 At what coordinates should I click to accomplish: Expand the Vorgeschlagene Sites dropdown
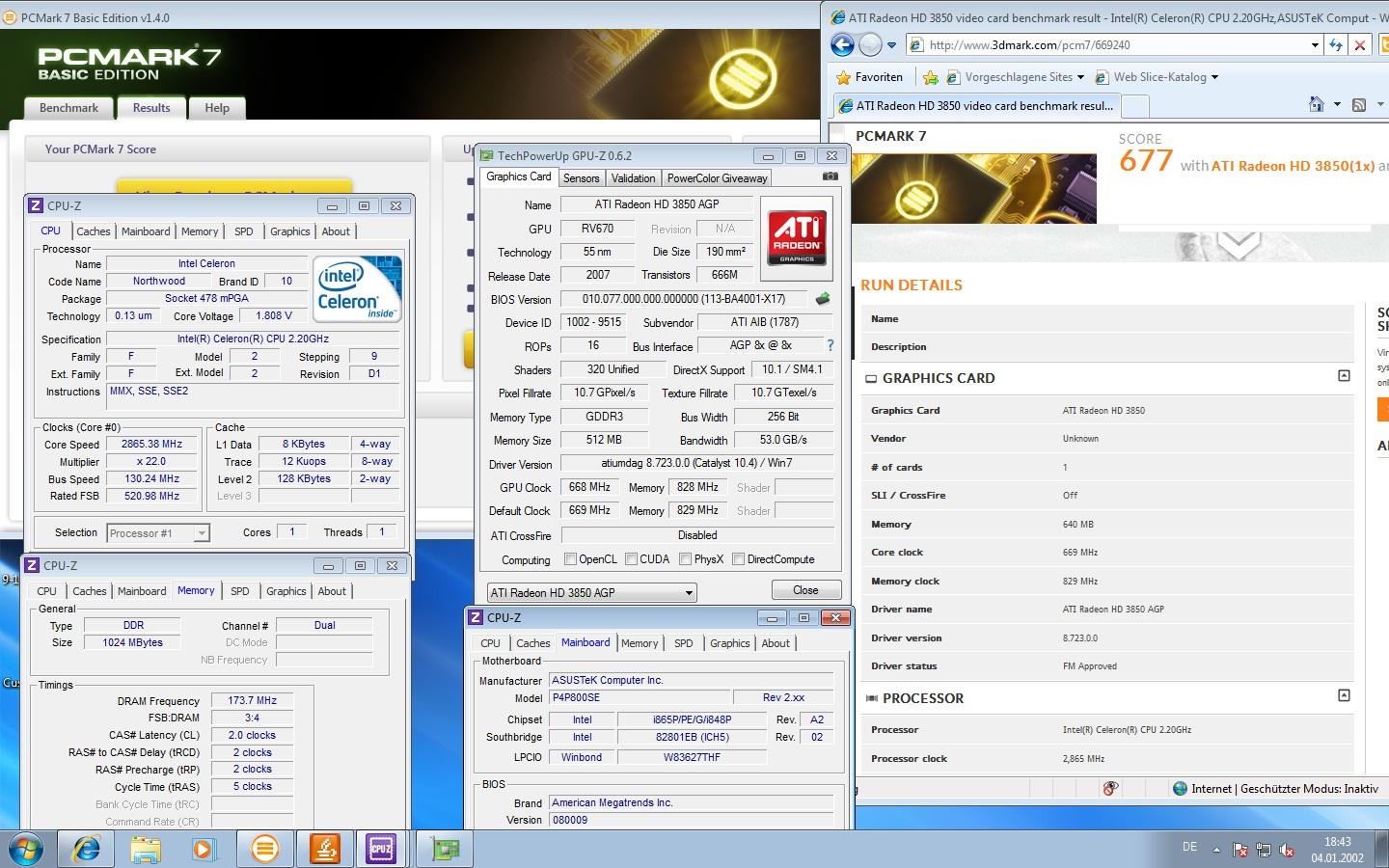[x=1080, y=77]
